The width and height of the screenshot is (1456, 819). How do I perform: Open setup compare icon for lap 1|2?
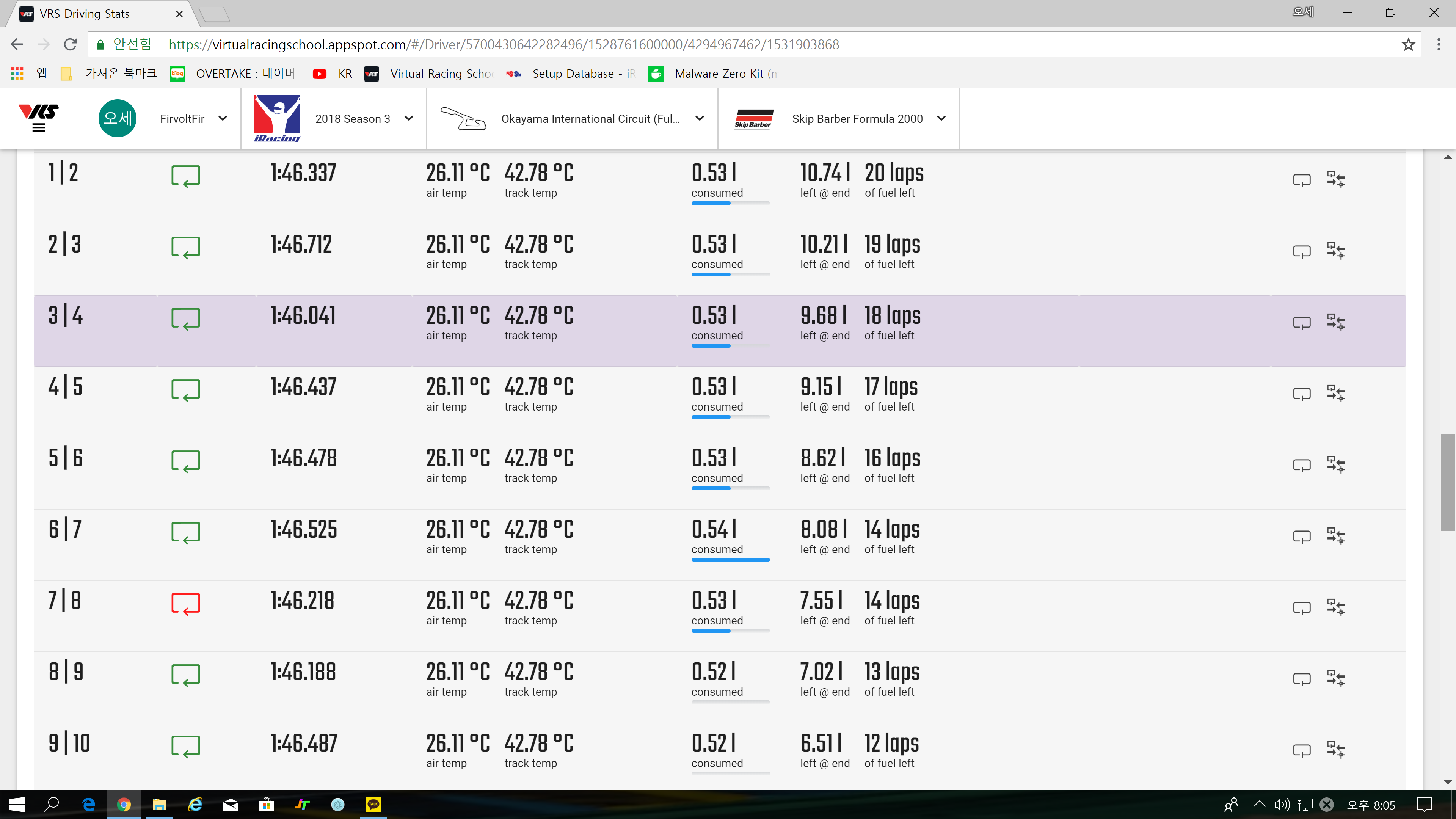(x=1335, y=179)
